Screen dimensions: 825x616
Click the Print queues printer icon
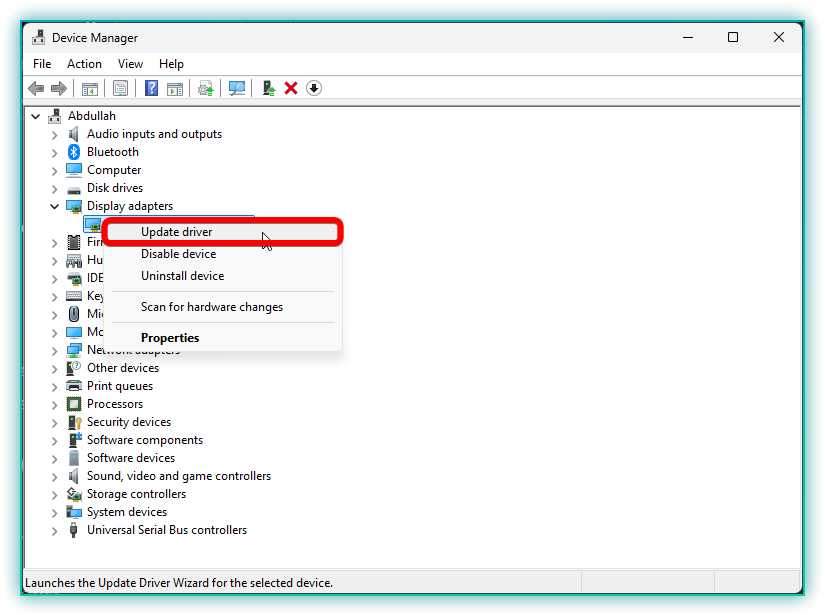pos(74,386)
